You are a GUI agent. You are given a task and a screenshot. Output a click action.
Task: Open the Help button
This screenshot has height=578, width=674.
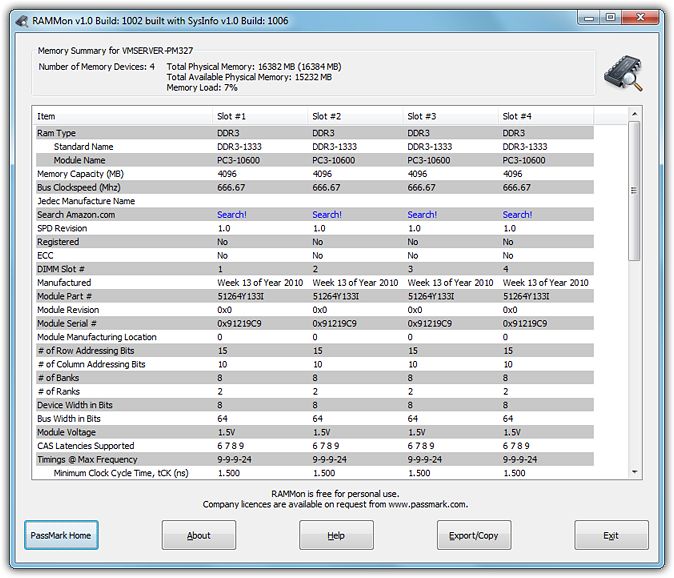[336, 535]
